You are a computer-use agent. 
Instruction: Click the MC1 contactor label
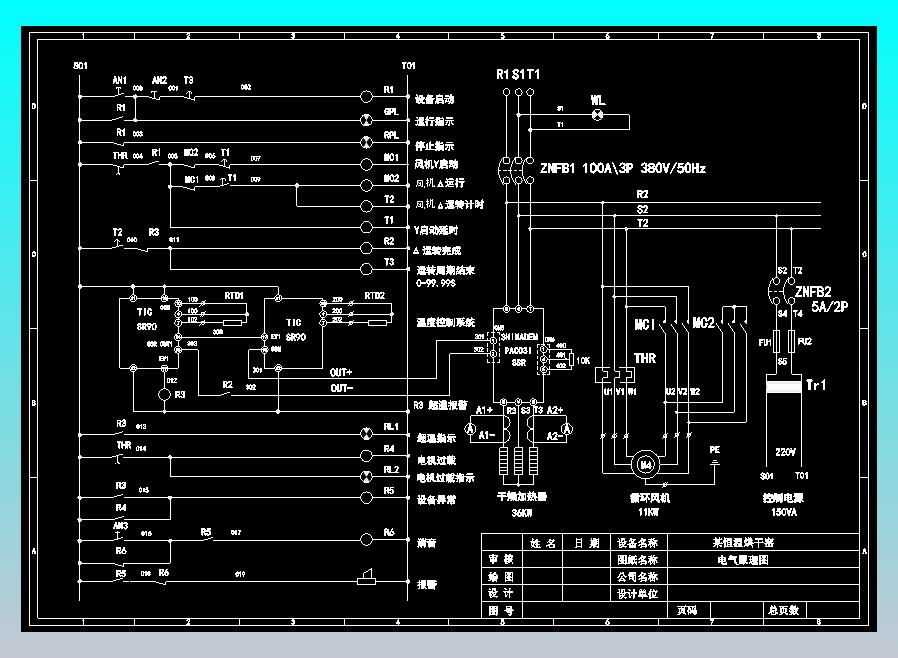point(644,324)
